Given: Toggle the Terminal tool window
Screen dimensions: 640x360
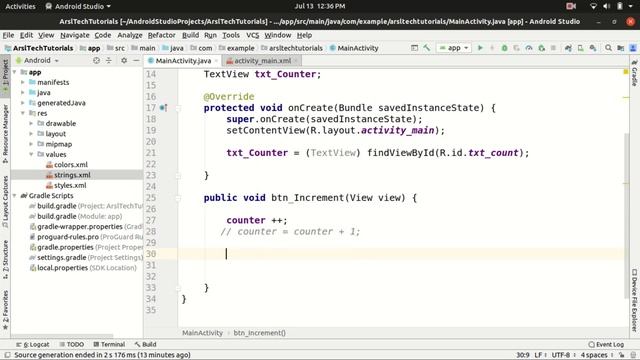Looking at the screenshot, I should tap(109, 344).
